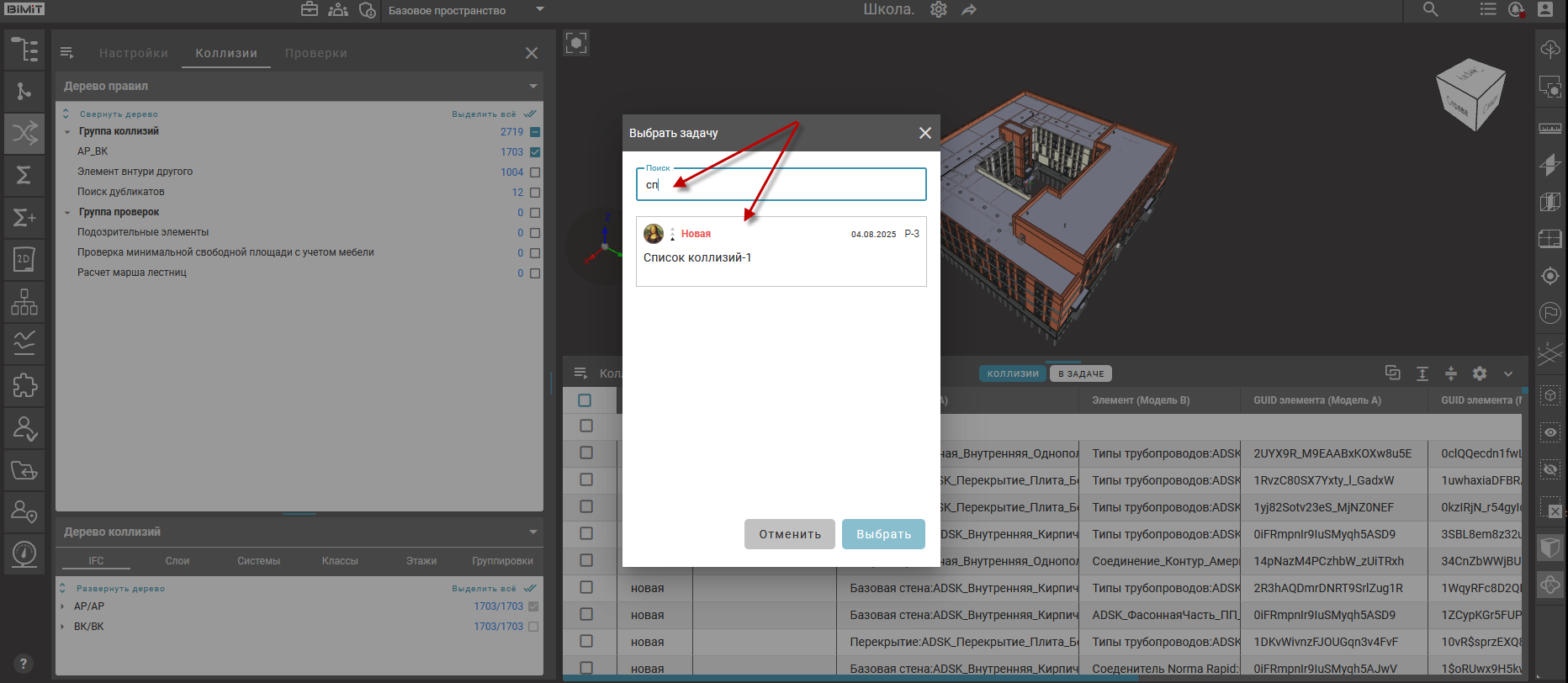Click the navigation view cube
The image size is (1568, 683).
pyautogui.click(x=1470, y=93)
